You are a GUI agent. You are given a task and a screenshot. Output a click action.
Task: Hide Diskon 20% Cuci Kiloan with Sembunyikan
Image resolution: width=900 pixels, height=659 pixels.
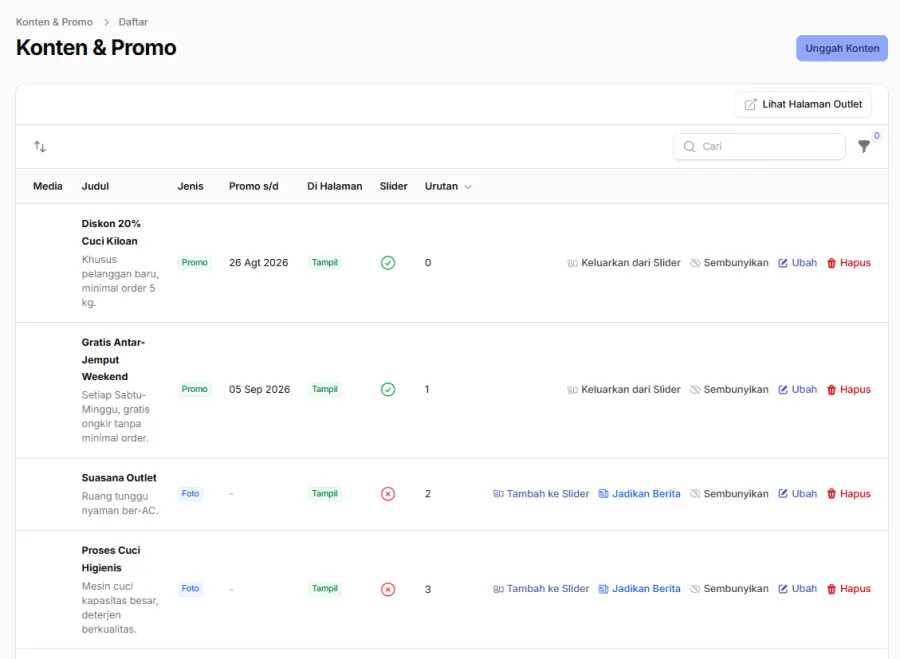(729, 263)
